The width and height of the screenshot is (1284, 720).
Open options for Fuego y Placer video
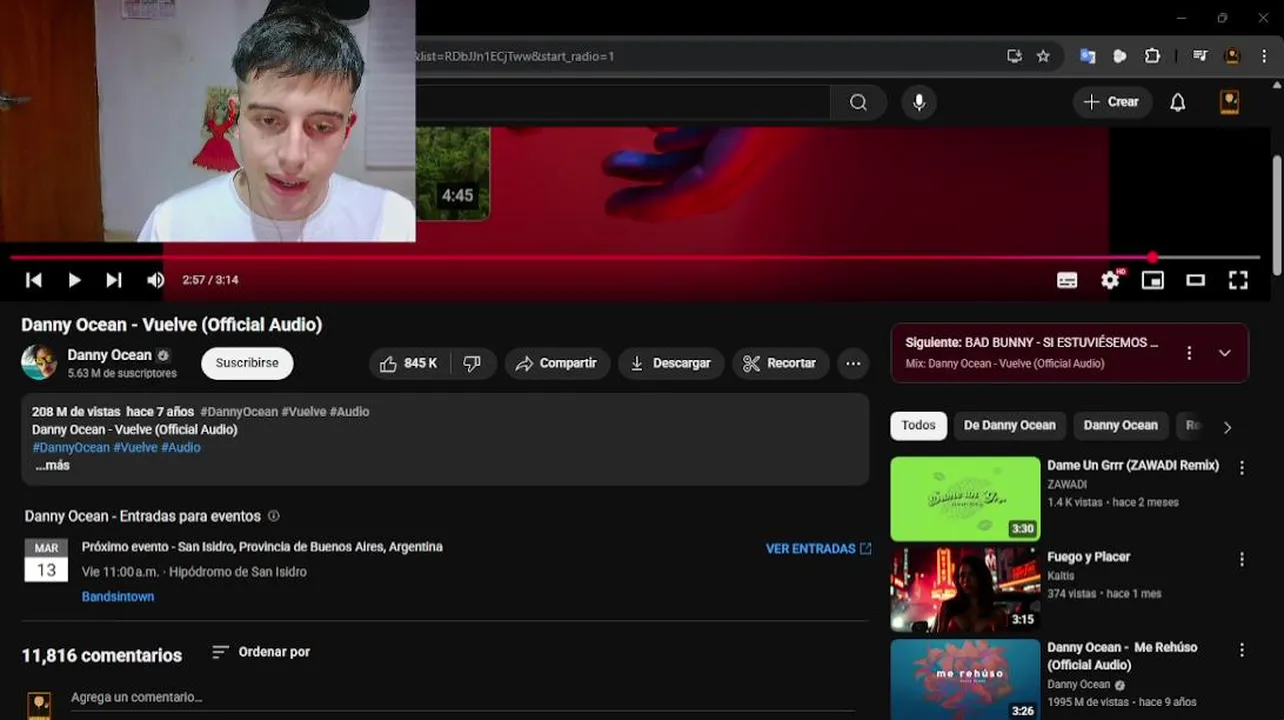tap(1242, 560)
